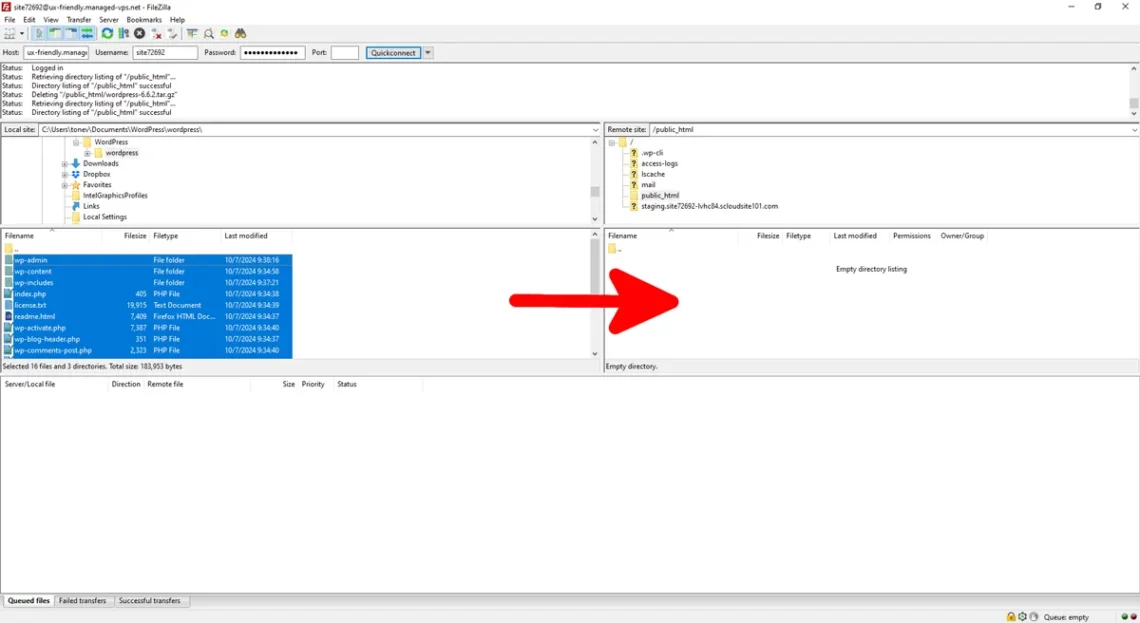The width and height of the screenshot is (1140, 623).
Task: Expand the Downloads folder in local tree
Action: 65,164
